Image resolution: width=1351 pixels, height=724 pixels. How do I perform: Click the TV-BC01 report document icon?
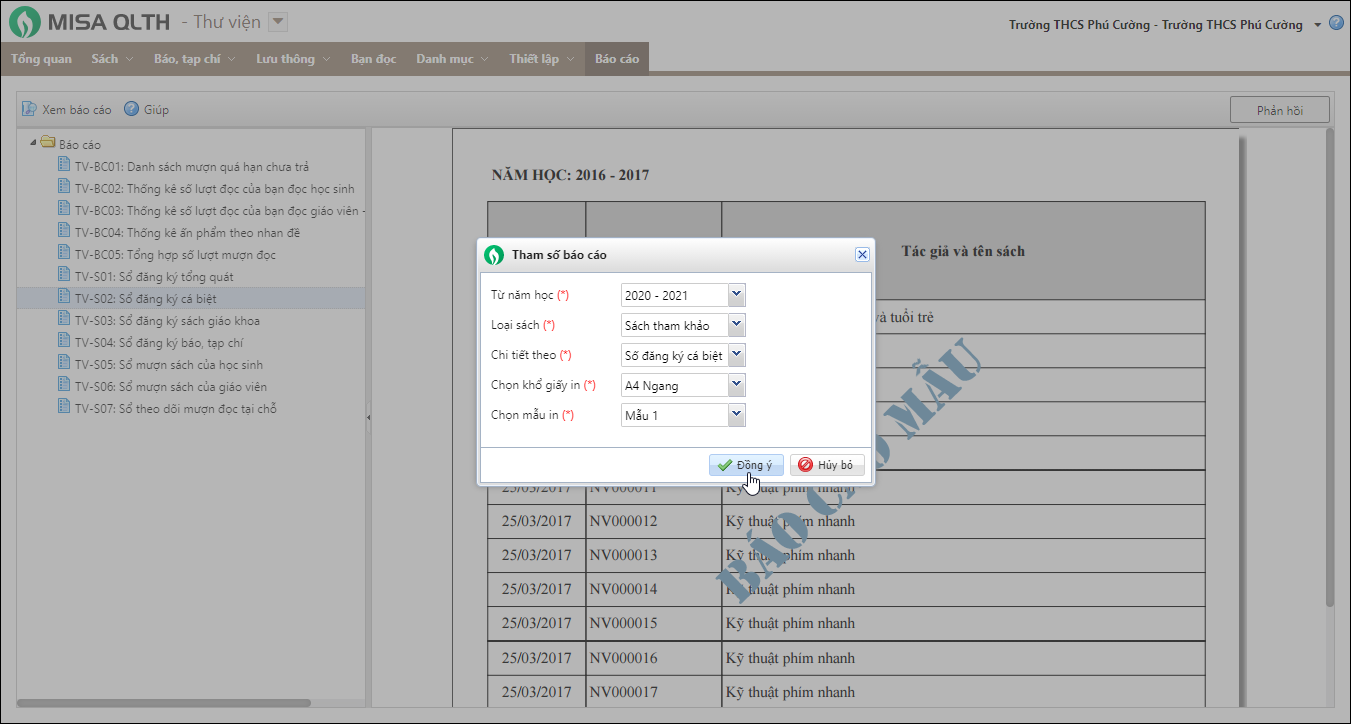pos(64,166)
